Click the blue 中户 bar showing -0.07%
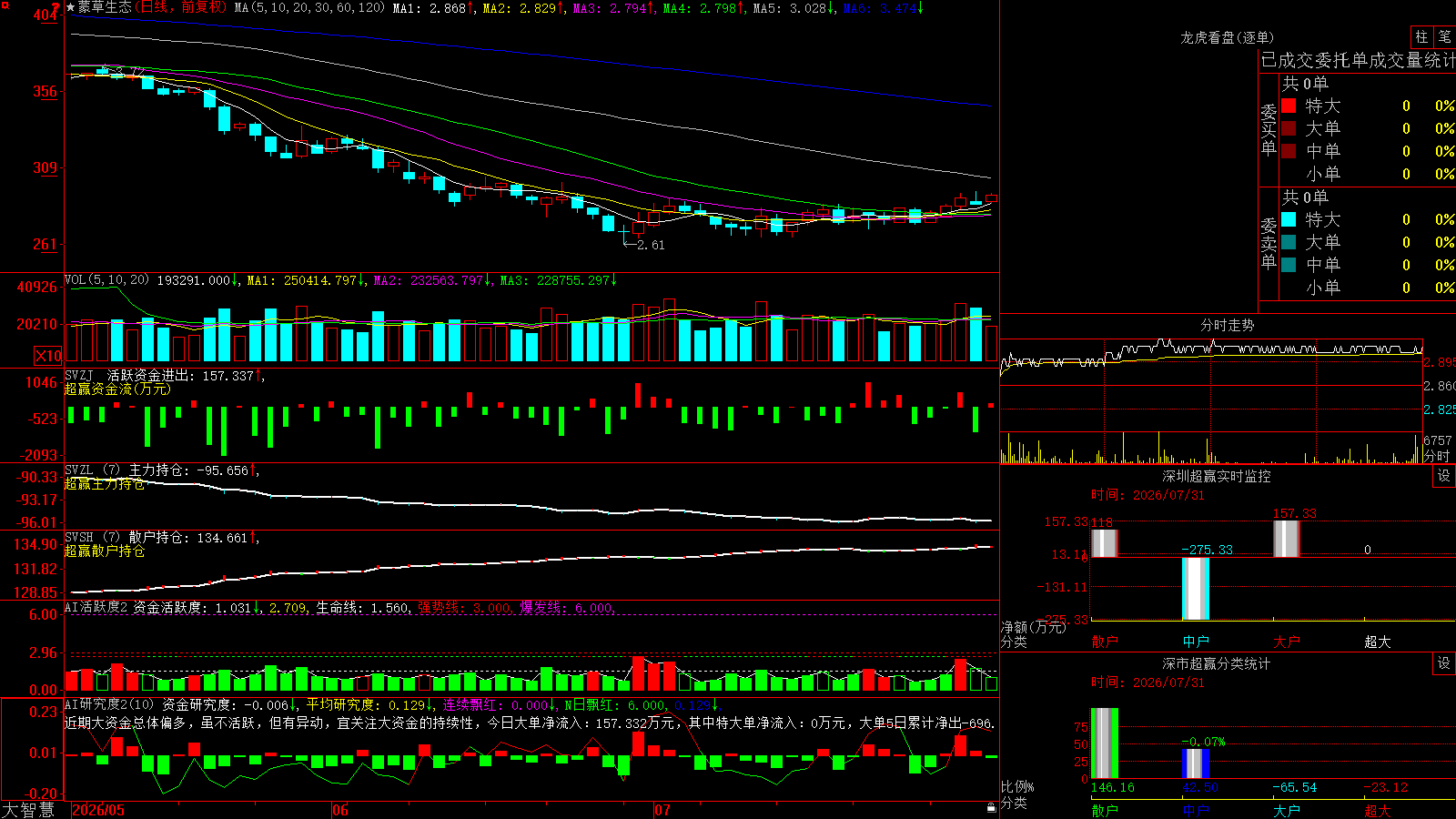This screenshot has width=1456, height=819. 1196,763
